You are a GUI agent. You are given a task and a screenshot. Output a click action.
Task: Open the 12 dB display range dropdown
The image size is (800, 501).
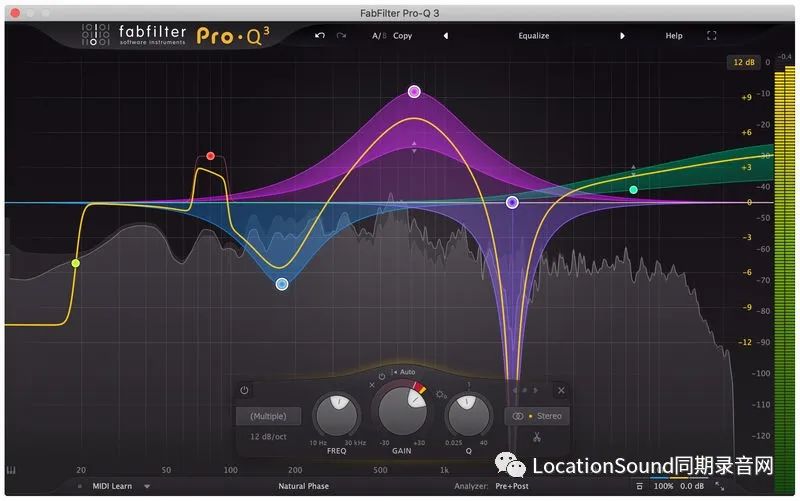tap(742, 63)
